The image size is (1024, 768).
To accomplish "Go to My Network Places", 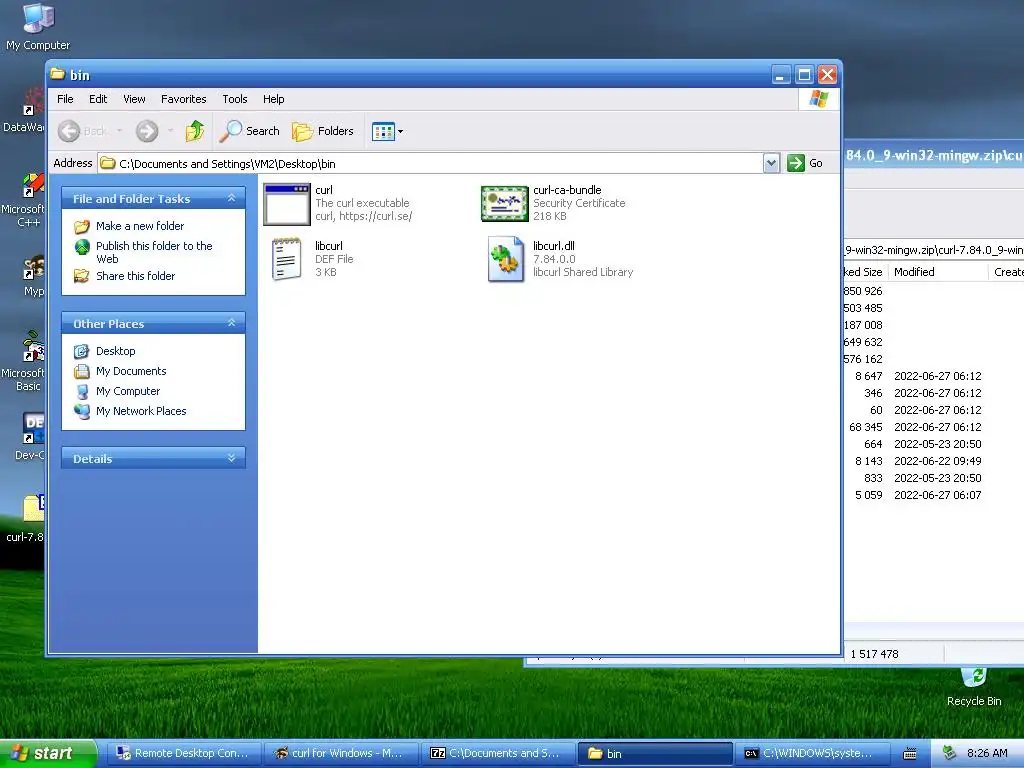I will pos(141,411).
